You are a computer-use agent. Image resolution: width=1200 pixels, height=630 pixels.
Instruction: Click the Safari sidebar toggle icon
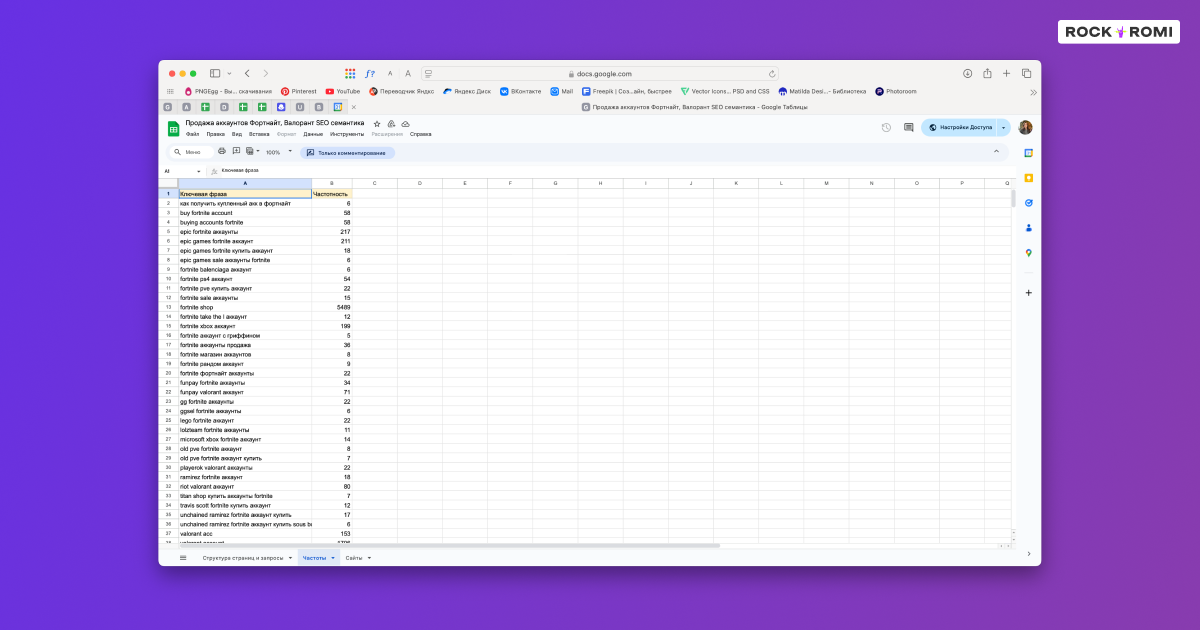click(x=215, y=73)
